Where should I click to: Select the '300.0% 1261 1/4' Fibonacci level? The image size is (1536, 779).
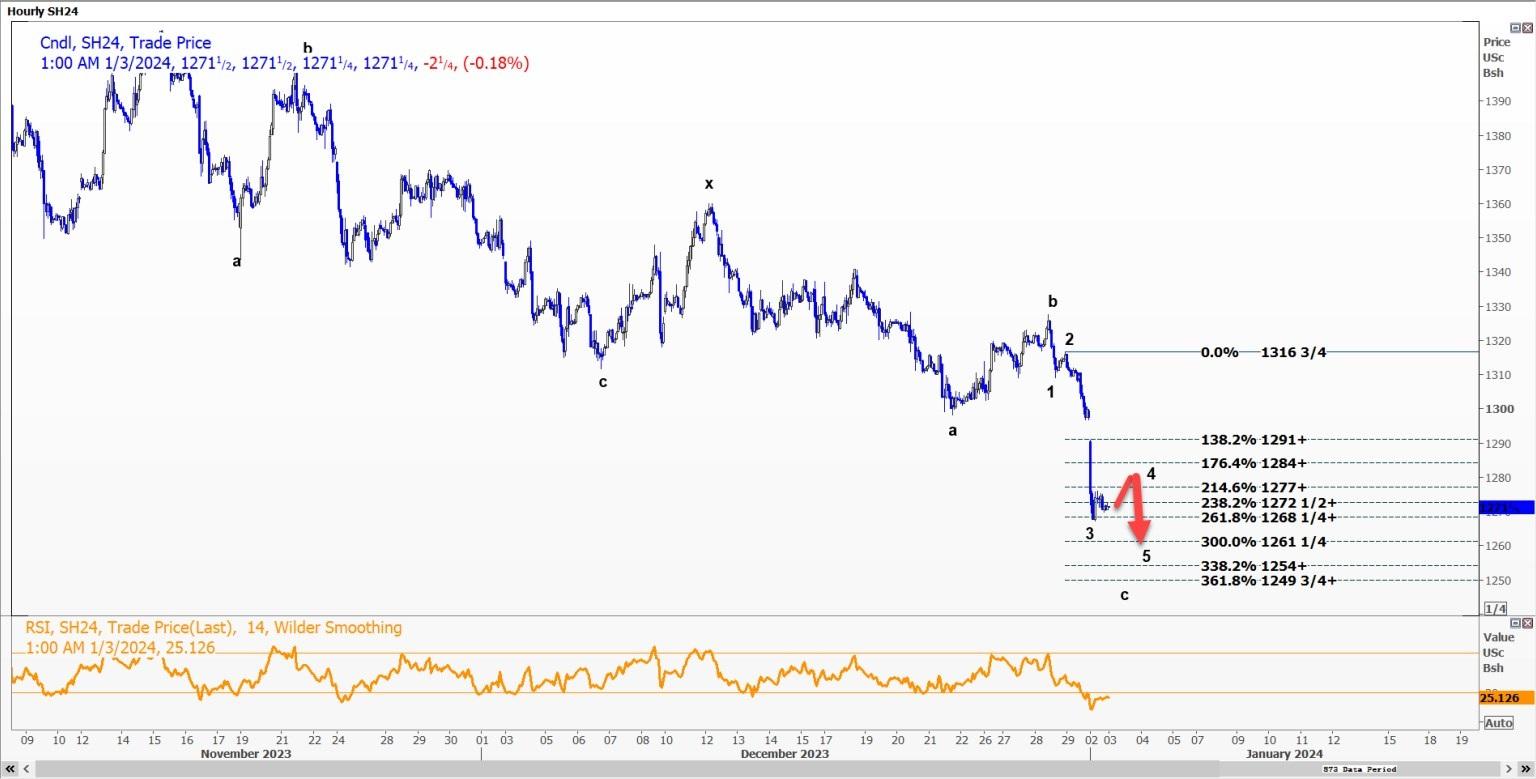tap(1264, 541)
